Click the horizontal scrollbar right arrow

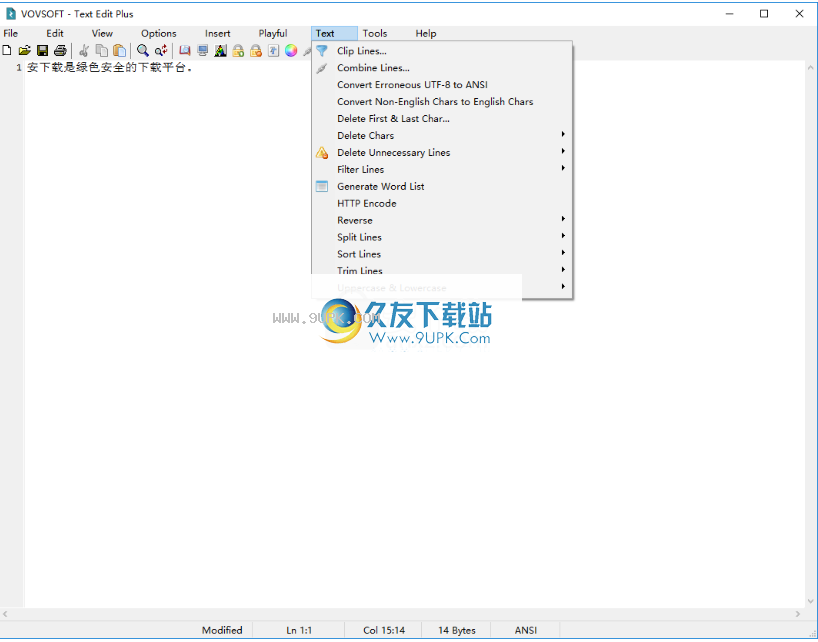point(798,614)
